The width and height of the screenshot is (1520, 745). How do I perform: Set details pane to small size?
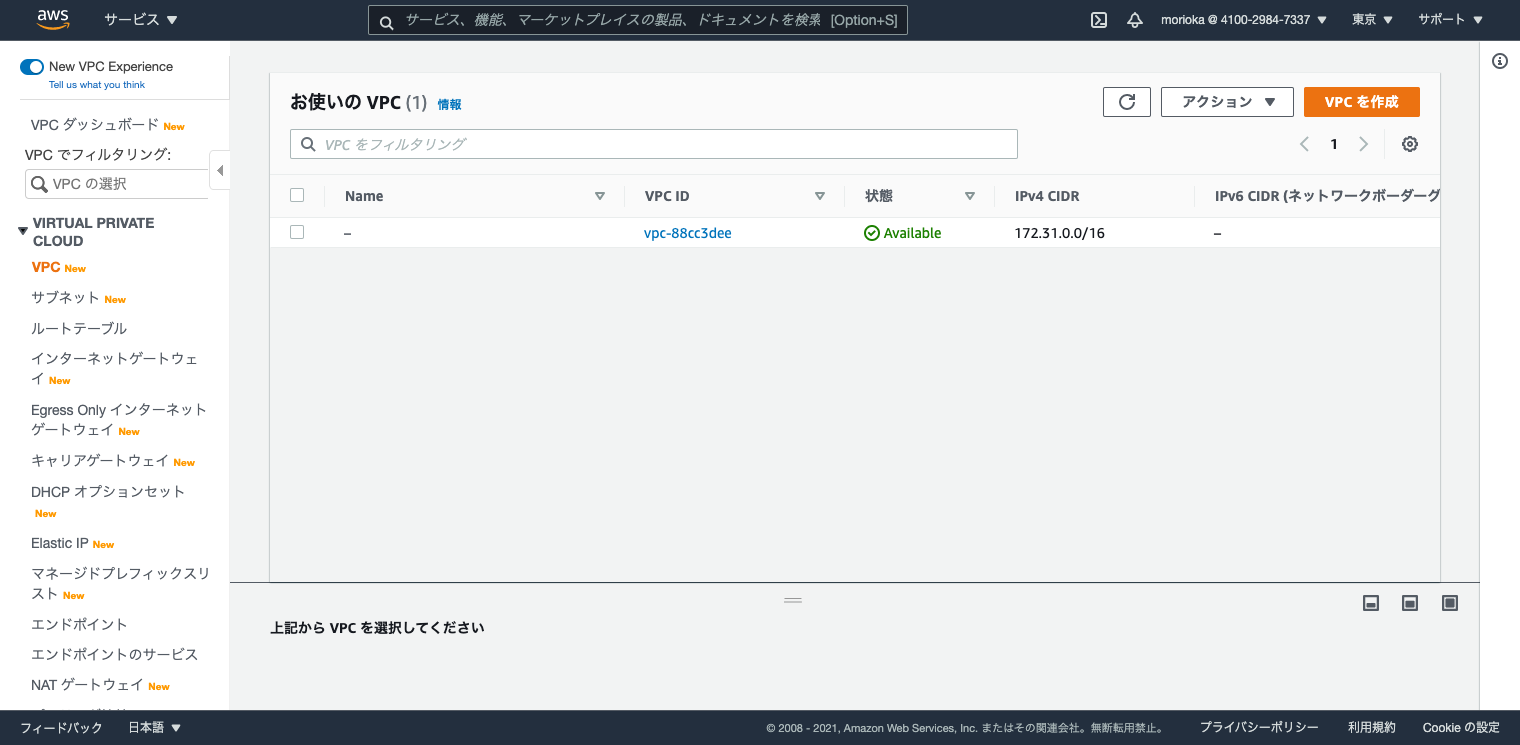pos(1372,603)
